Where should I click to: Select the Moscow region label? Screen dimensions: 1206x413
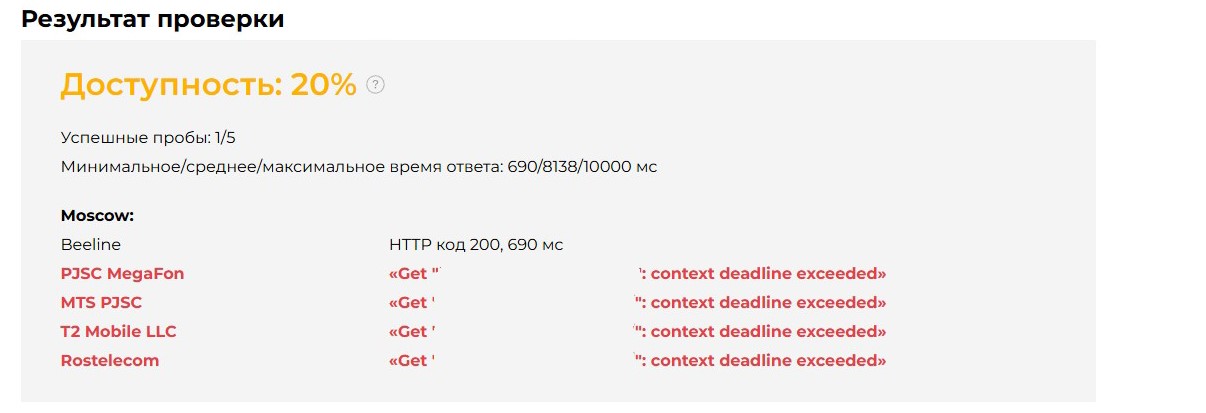(97, 215)
